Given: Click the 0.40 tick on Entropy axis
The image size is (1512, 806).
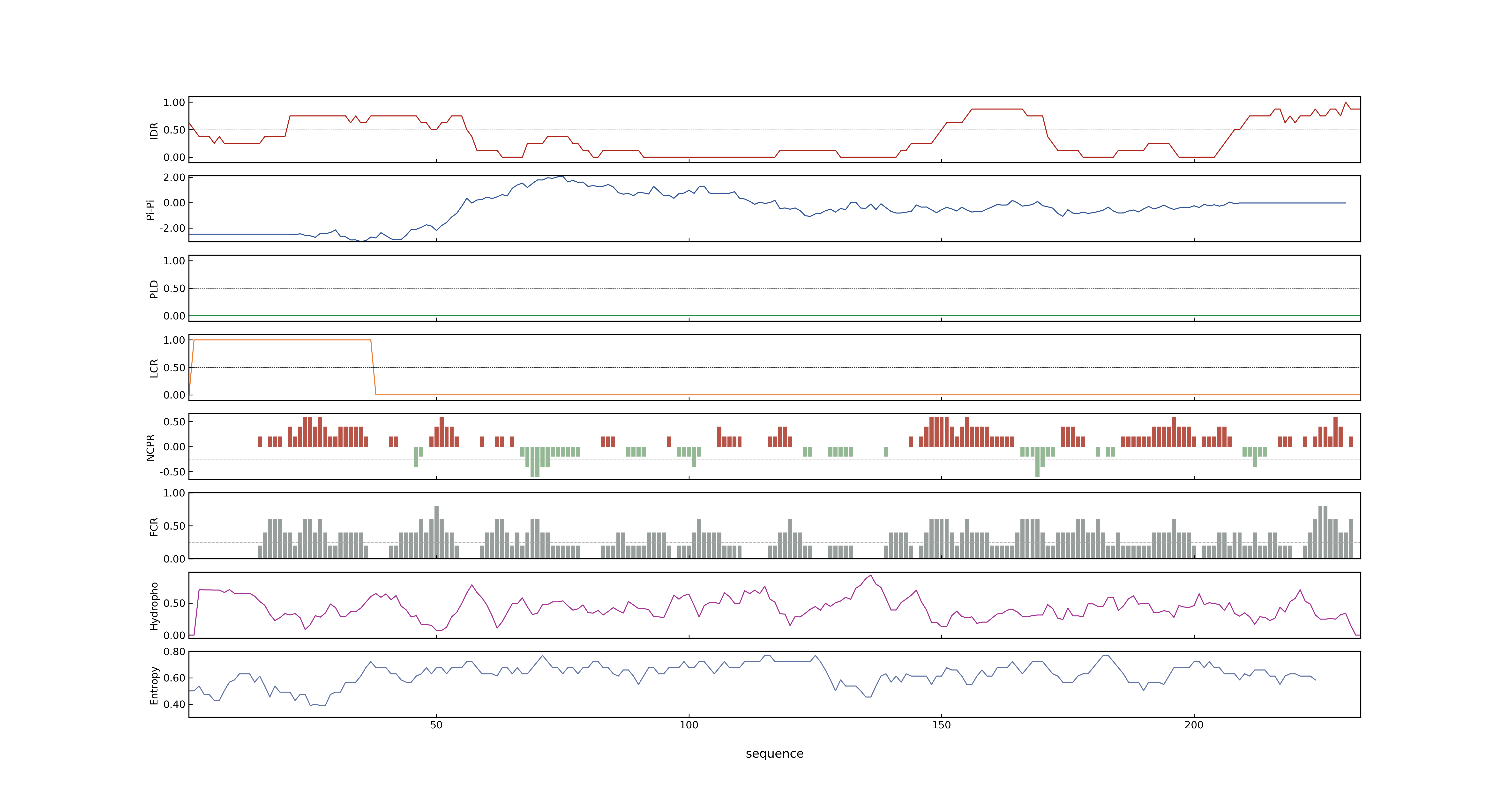Looking at the screenshot, I should coord(174,704).
